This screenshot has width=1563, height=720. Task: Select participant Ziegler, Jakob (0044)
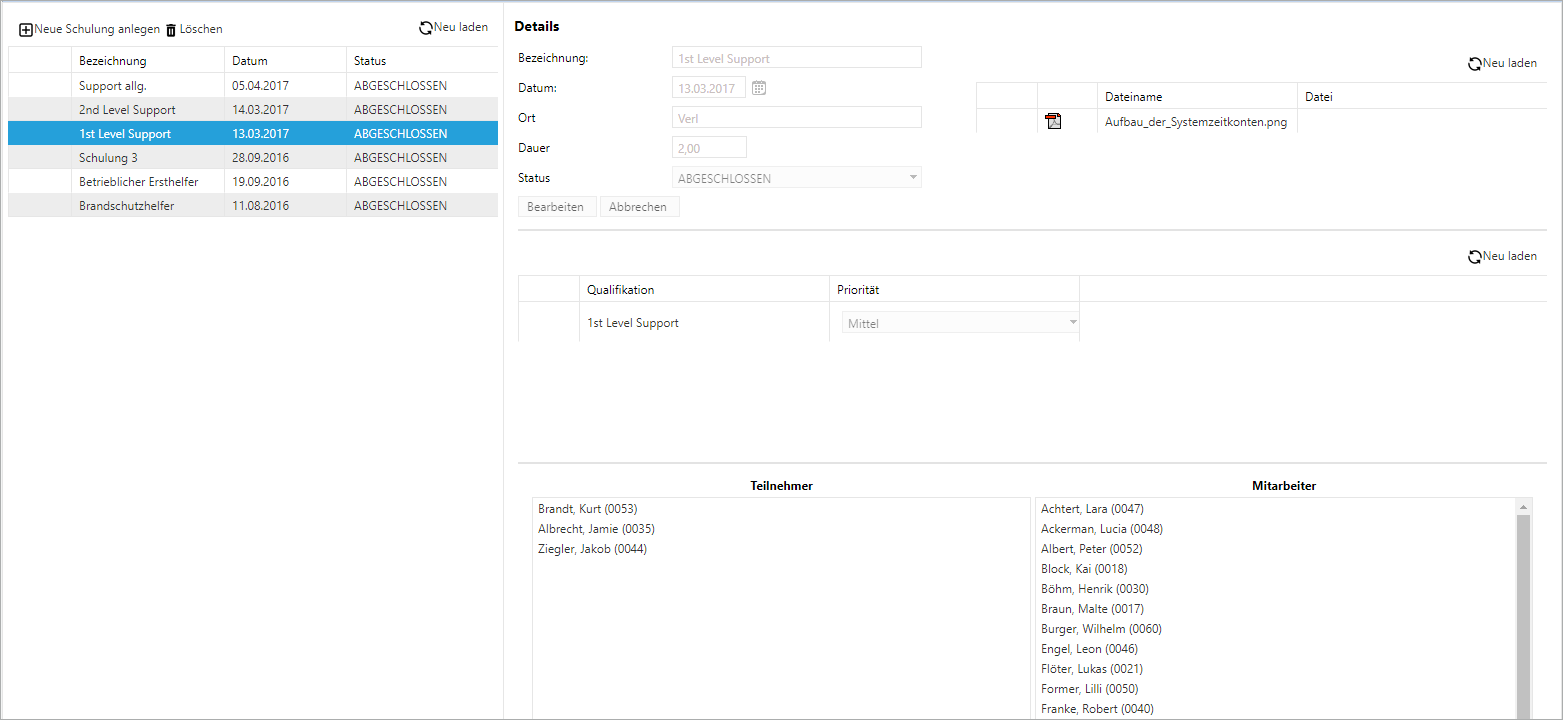click(x=592, y=549)
